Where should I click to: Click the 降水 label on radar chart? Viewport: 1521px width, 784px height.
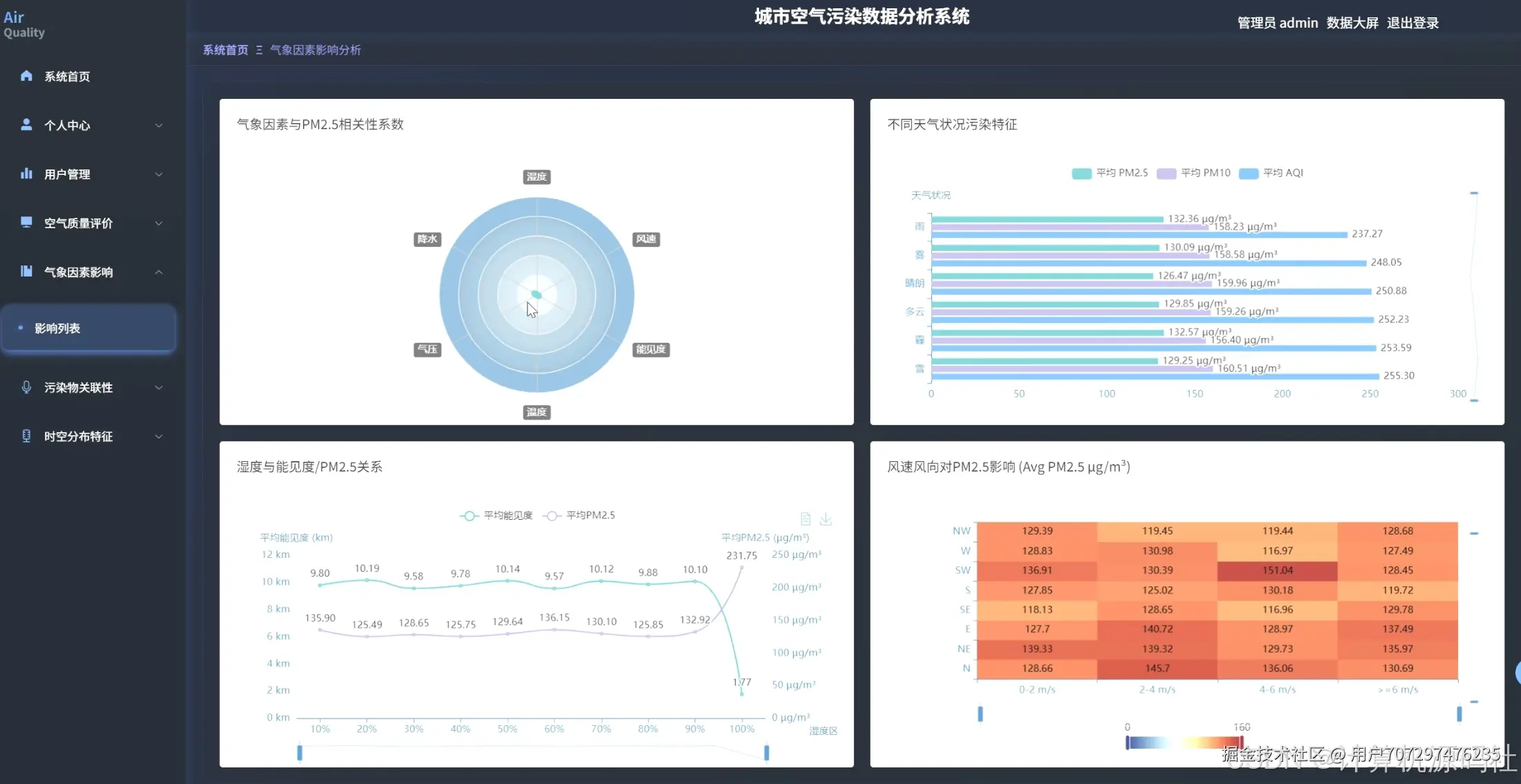[x=427, y=239]
